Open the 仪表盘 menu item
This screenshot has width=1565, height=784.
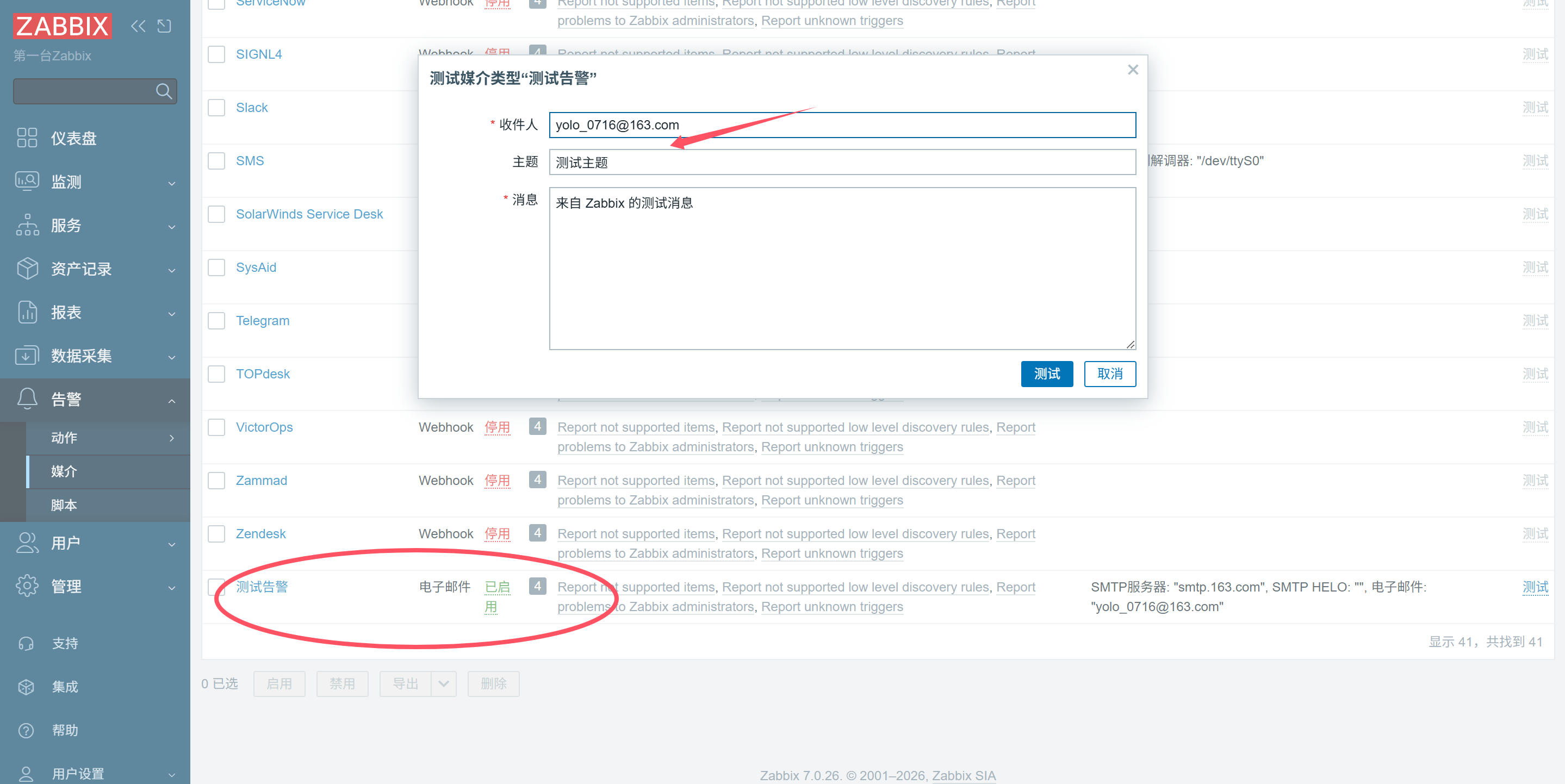(95, 138)
